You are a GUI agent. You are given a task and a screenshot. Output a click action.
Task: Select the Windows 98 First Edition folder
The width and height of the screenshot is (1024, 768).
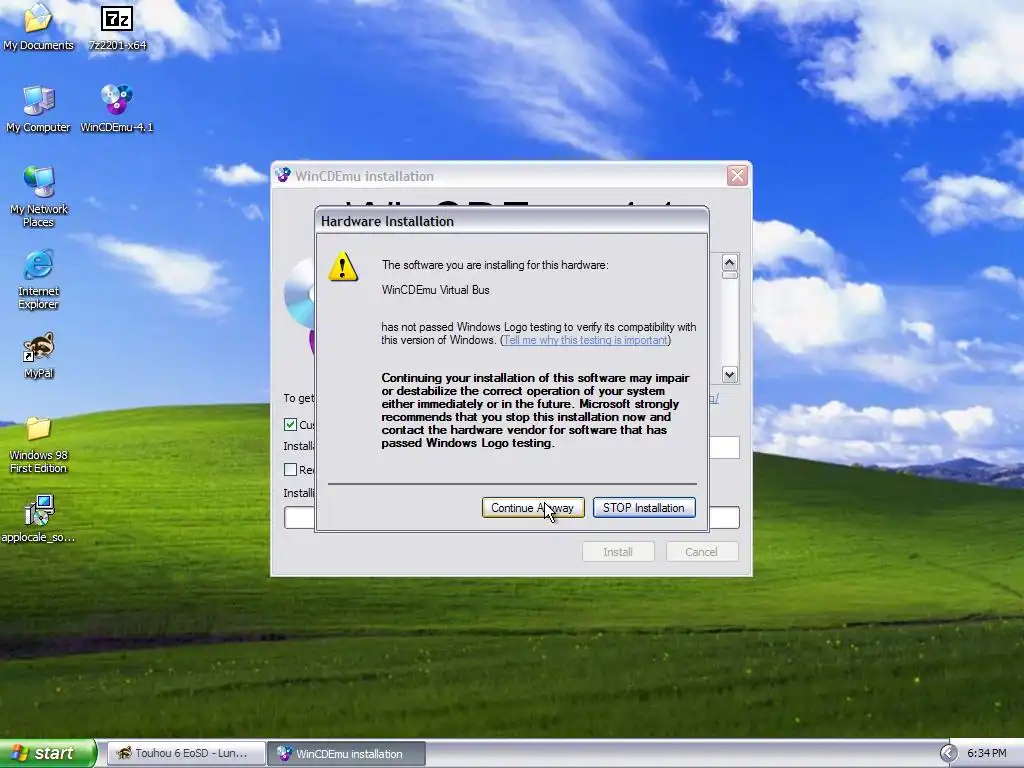(39, 445)
